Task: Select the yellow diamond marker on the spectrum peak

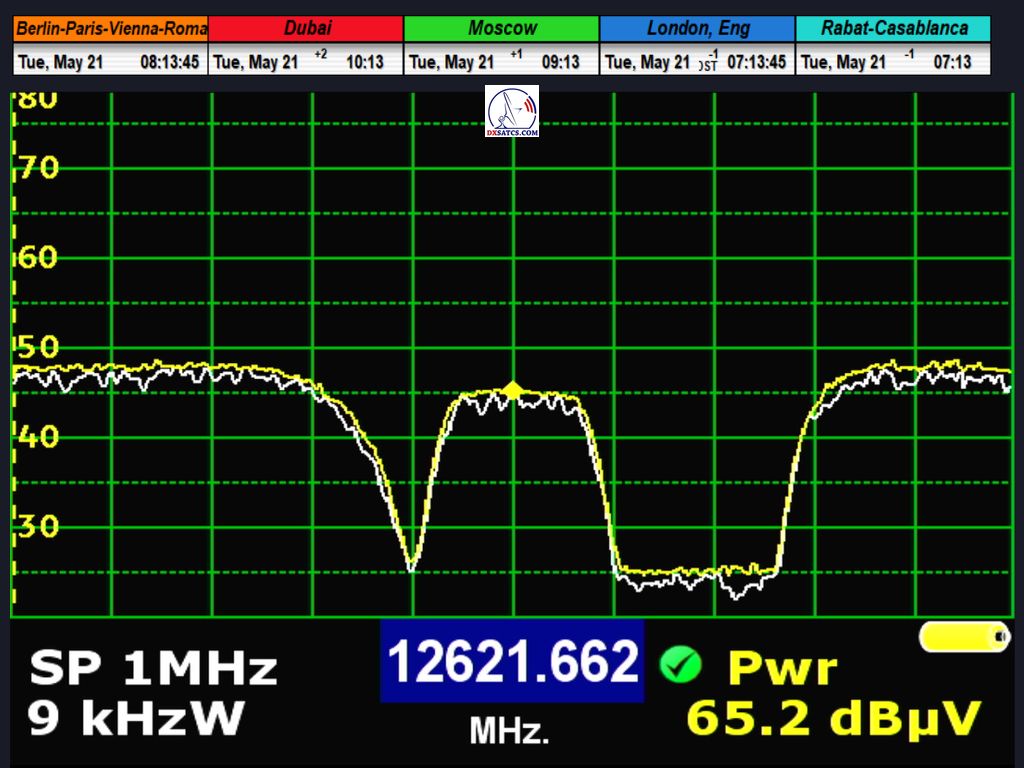Action: click(x=513, y=390)
